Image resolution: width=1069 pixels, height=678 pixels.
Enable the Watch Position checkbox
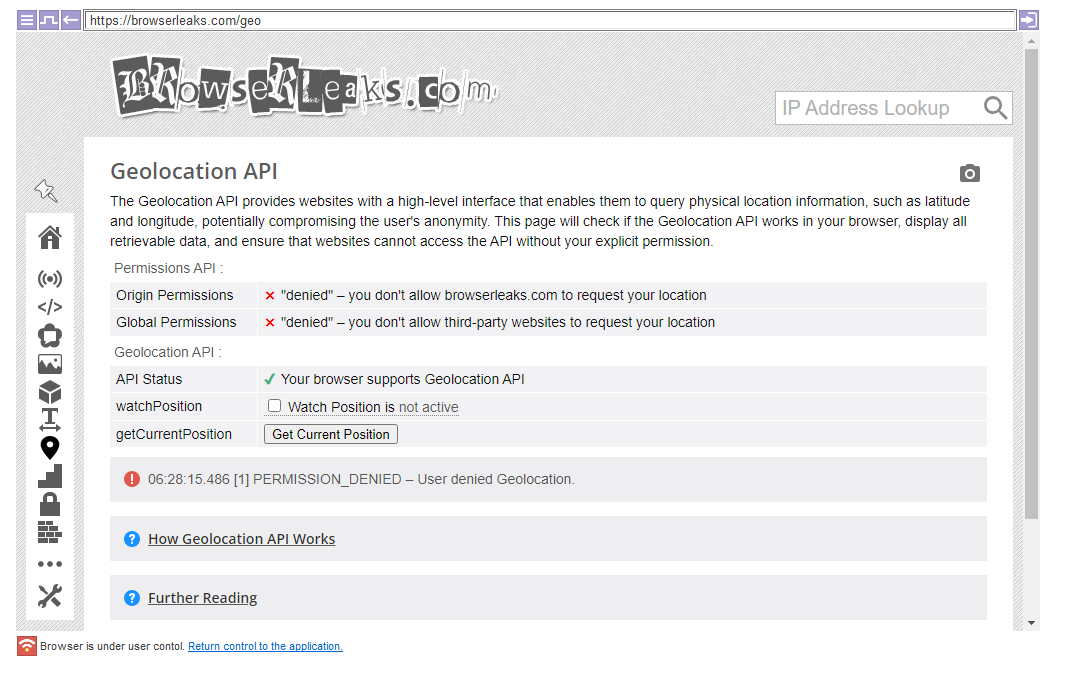(x=274, y=406)
